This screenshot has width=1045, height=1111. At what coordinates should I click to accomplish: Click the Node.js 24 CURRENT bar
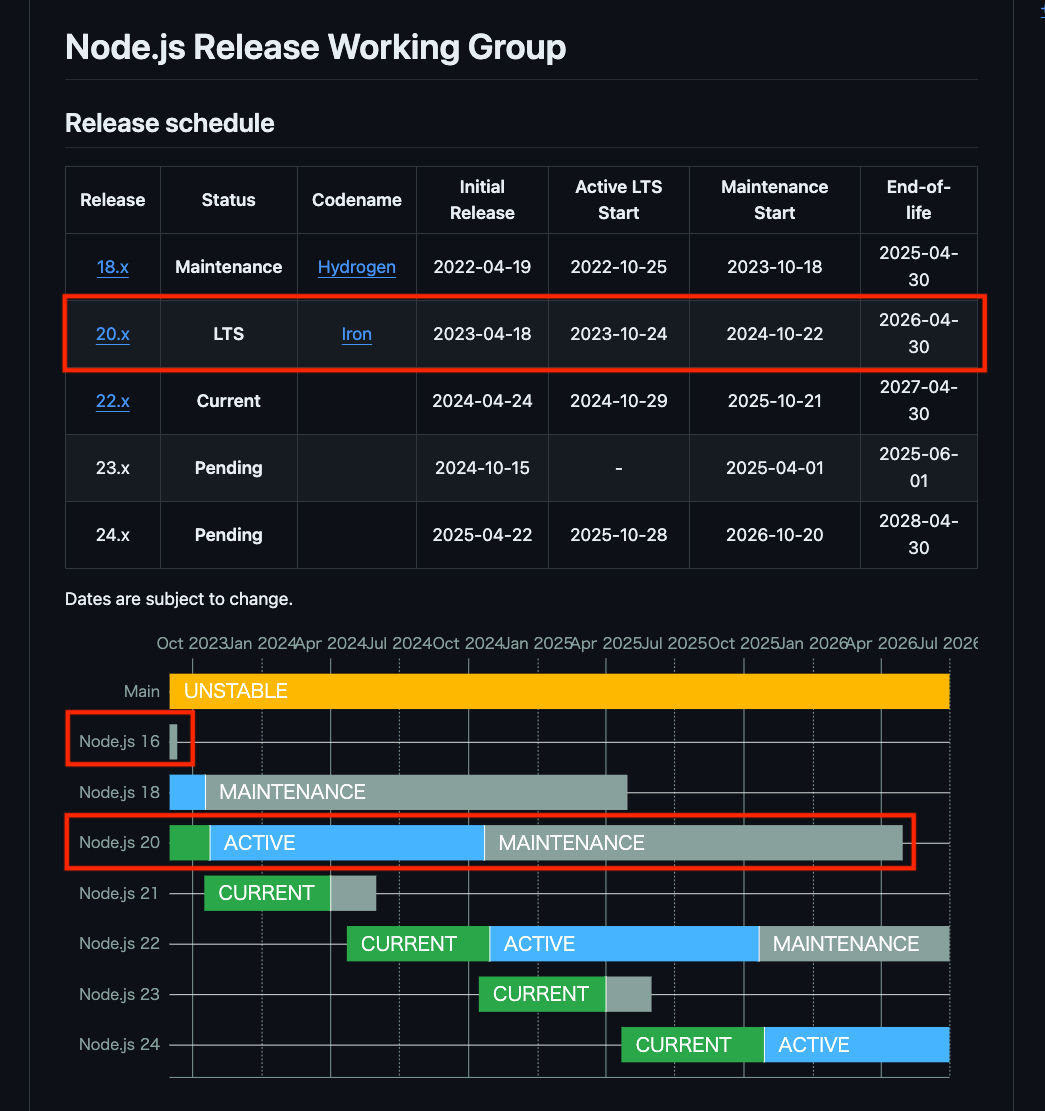pos(692,1044)
